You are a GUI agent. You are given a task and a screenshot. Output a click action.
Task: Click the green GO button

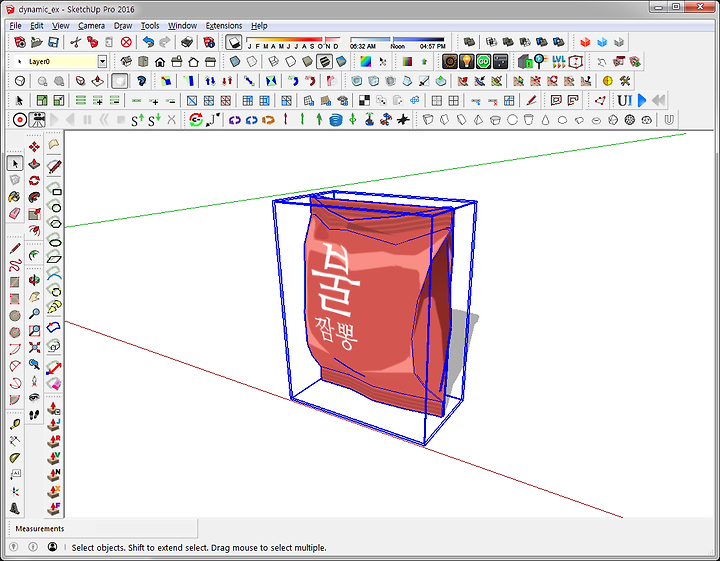coord(484,62)
